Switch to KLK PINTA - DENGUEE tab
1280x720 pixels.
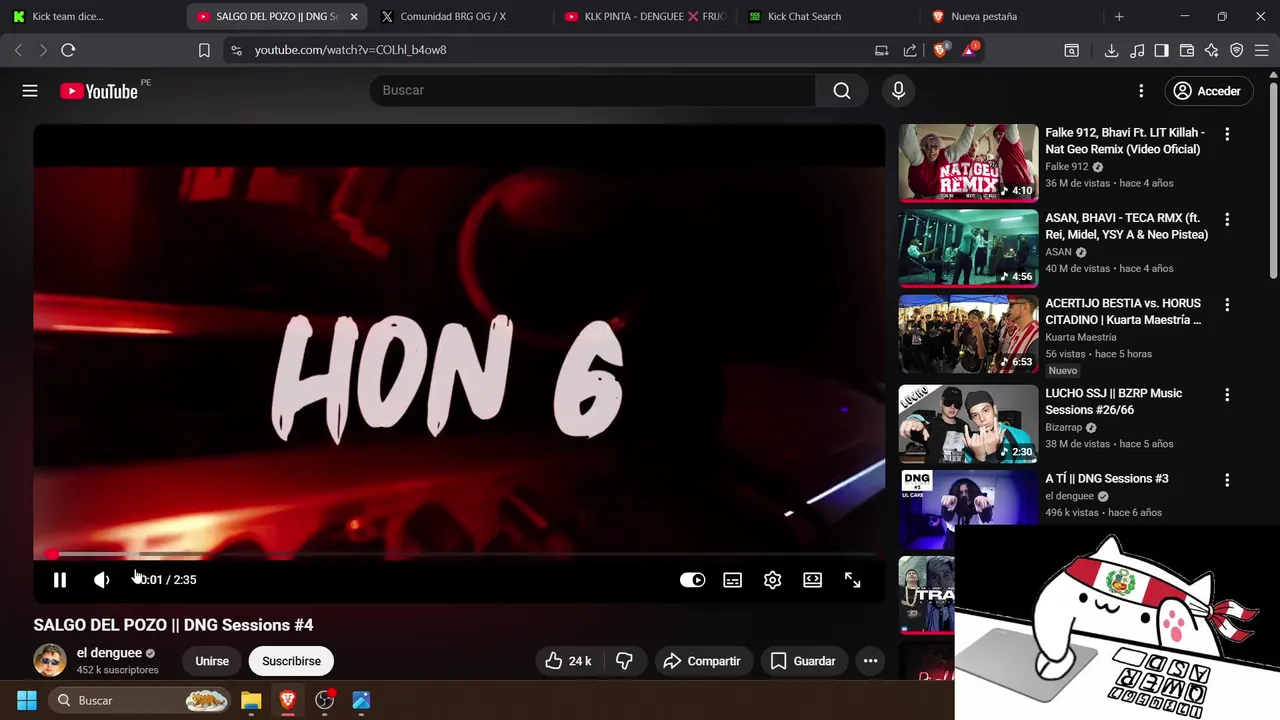(645, 16)
